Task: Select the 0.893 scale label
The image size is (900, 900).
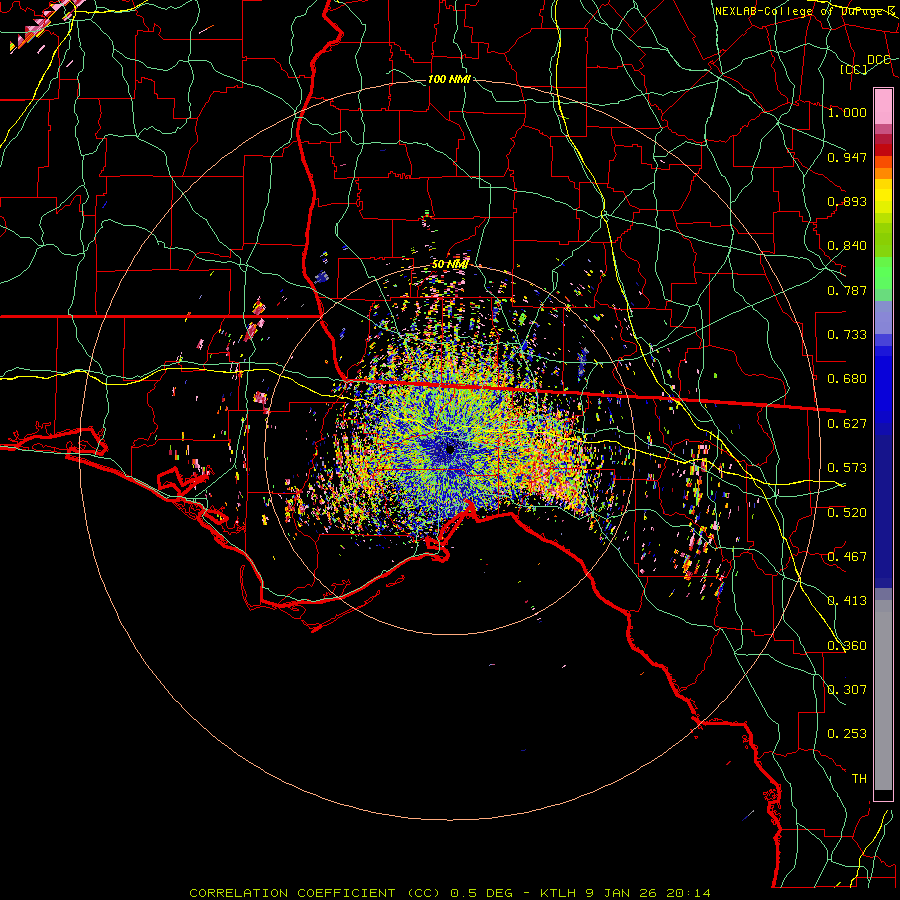Action: tap(847, 201)
